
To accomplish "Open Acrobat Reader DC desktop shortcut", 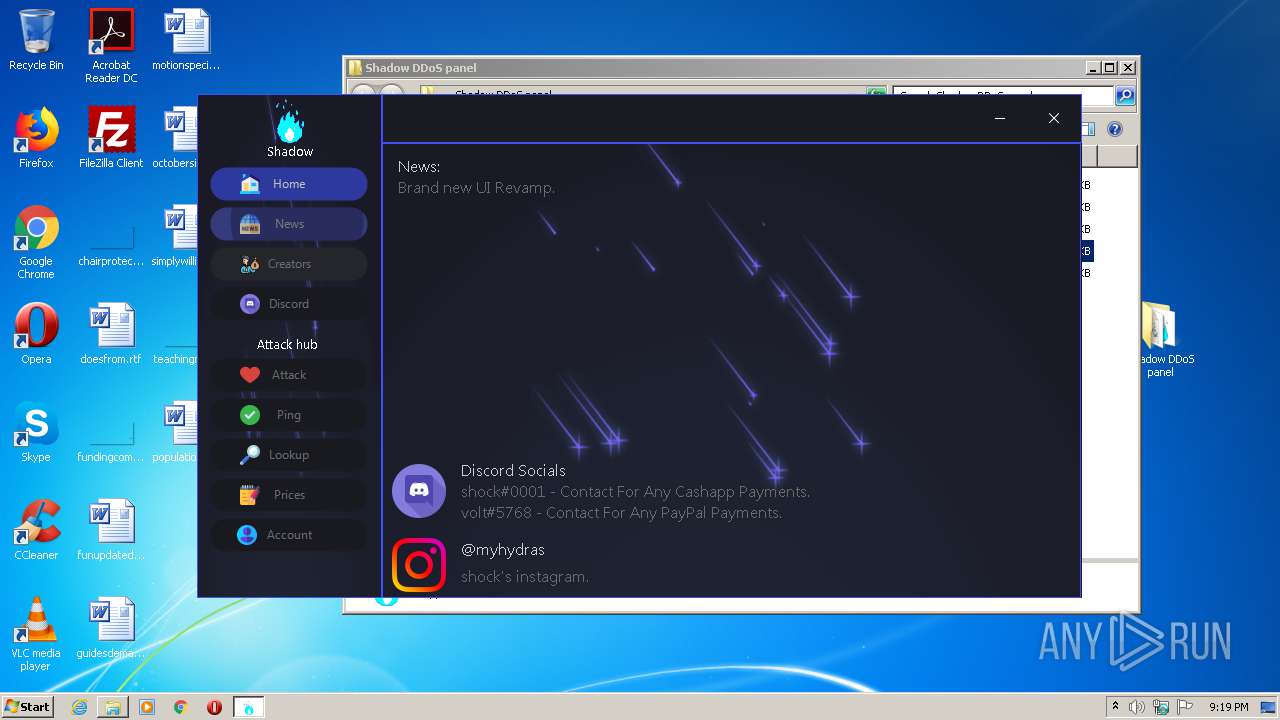I will click(111, 46).
